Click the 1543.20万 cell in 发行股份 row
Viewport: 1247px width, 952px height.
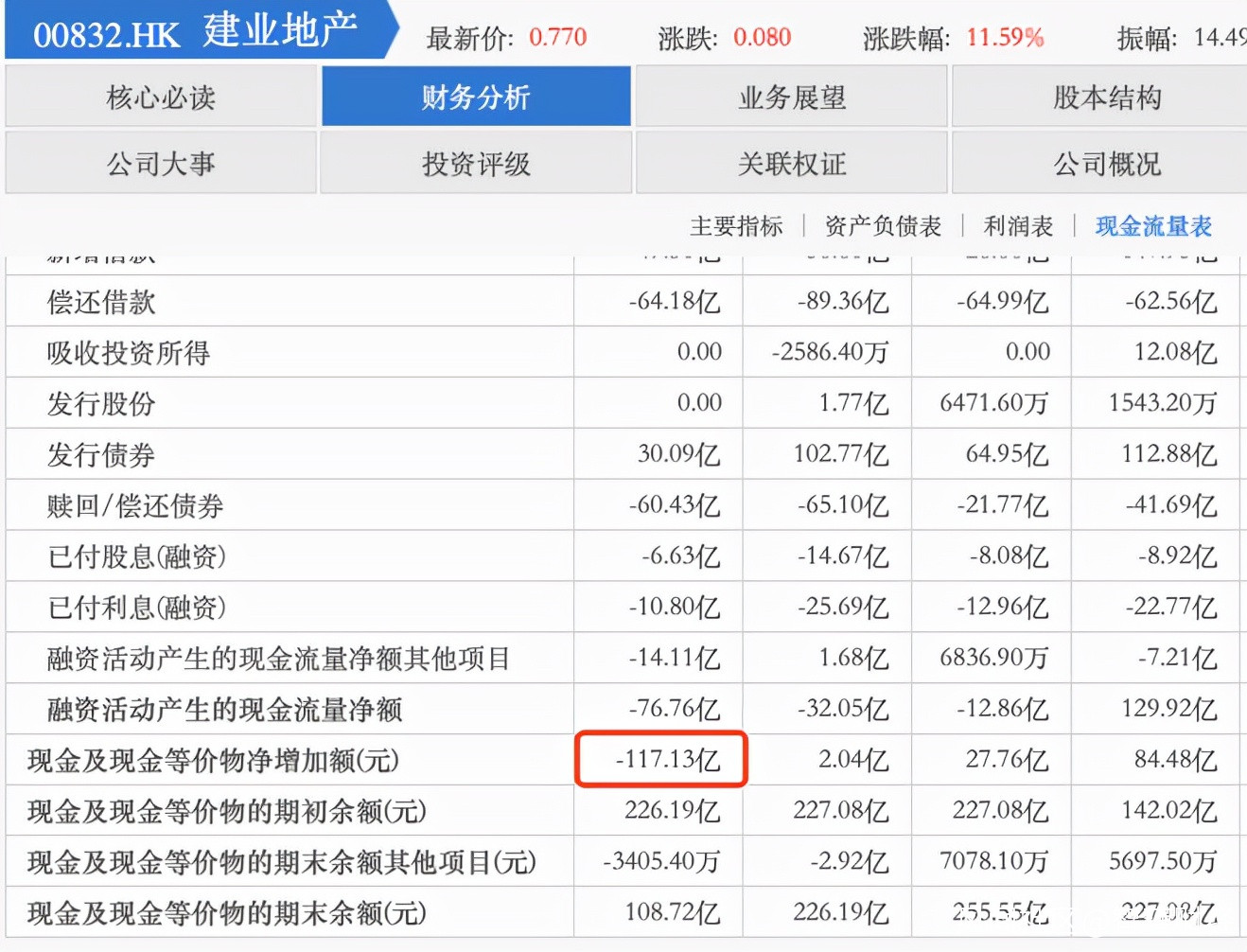pyautogui.click(x=1163, y=404)
